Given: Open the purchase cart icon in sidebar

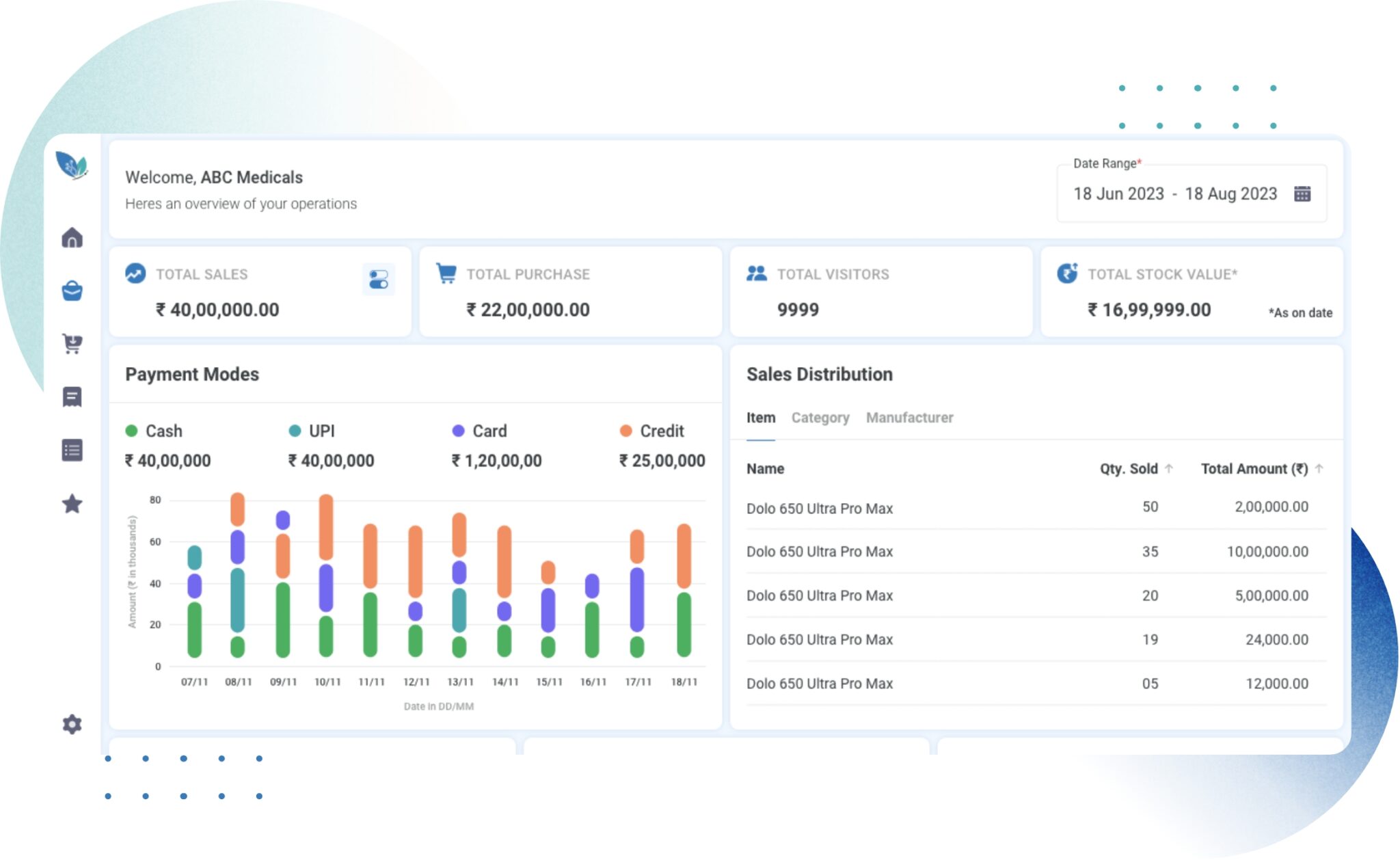Looking at the screenshot, I should click(72, 344).
